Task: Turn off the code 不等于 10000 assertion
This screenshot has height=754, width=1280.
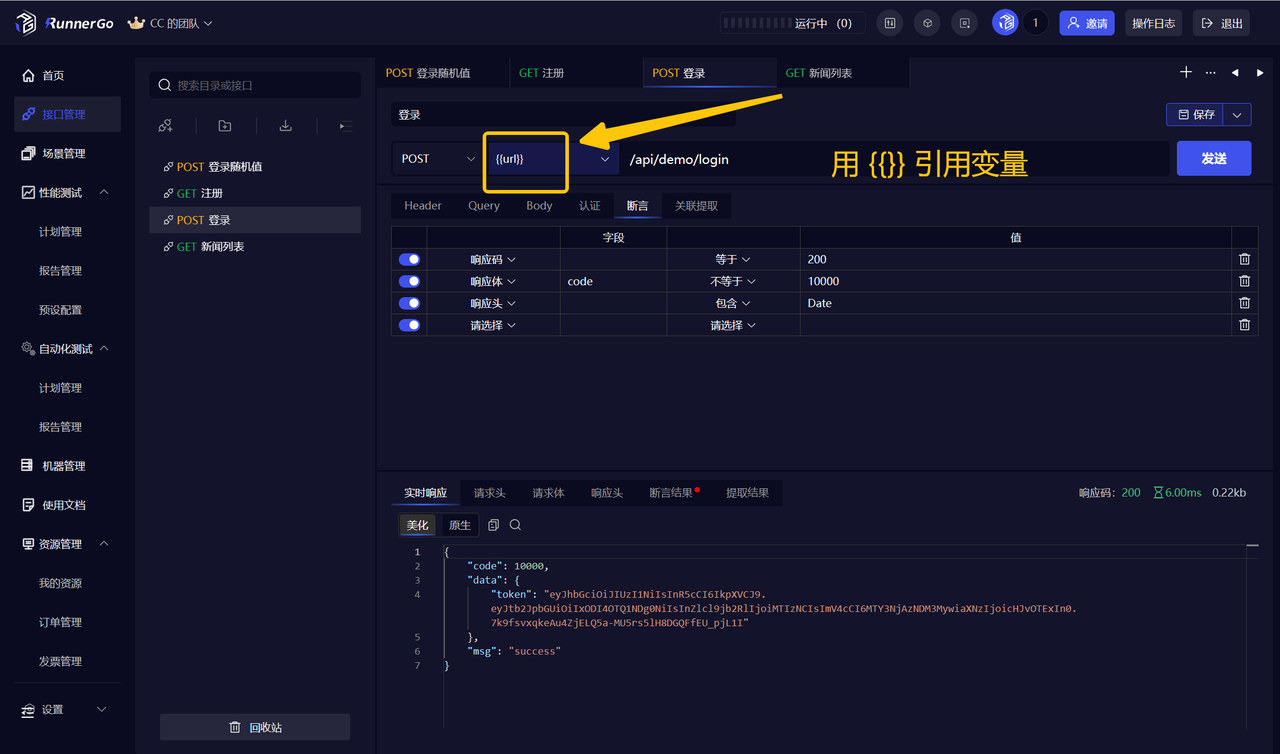Action: (x=409, y=280)
